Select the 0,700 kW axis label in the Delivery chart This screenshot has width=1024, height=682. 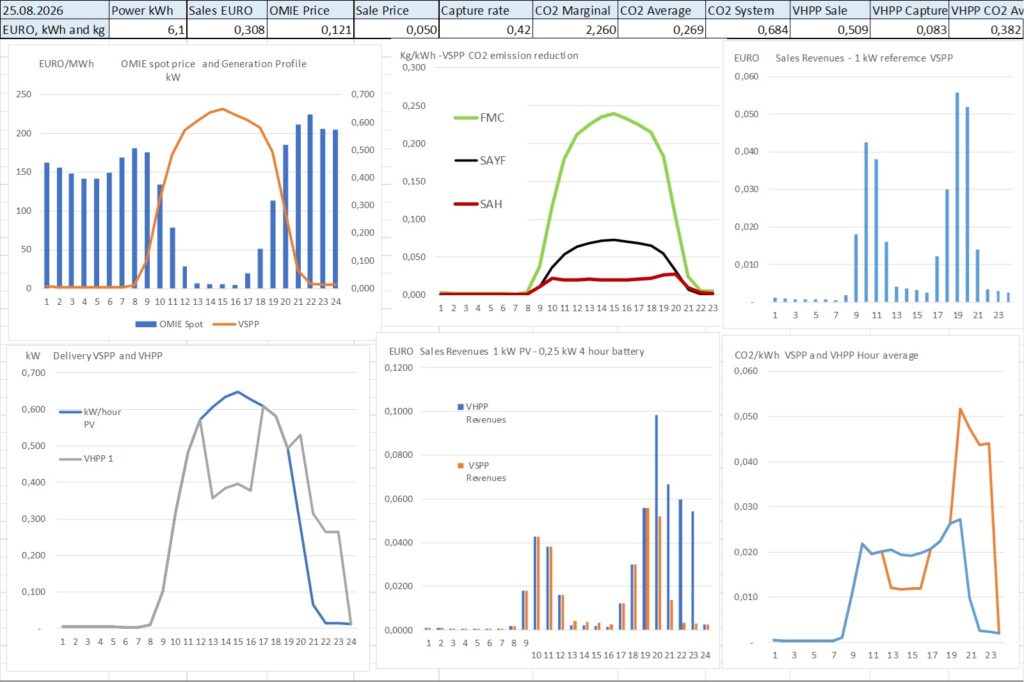(33, 373)
